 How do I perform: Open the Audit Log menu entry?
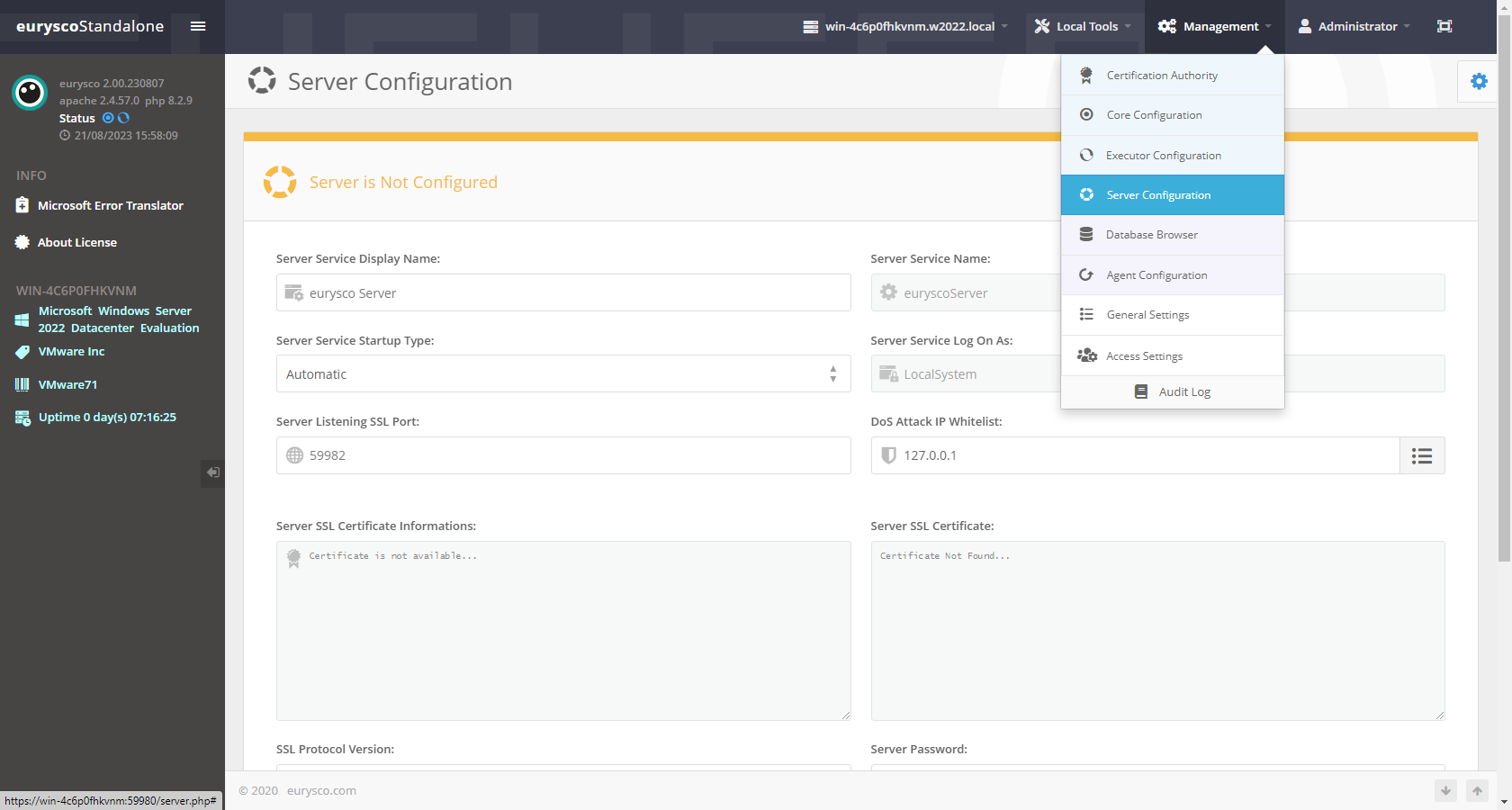coord(1173,391)
